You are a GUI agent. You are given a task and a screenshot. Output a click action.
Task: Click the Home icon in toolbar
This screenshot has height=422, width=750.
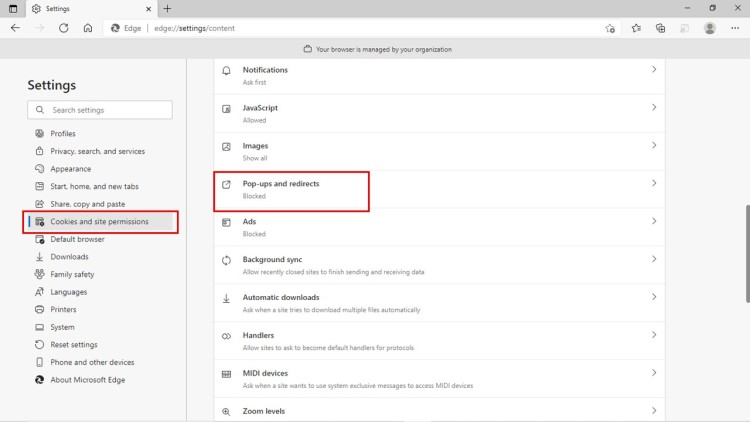(x=88, y=28)
